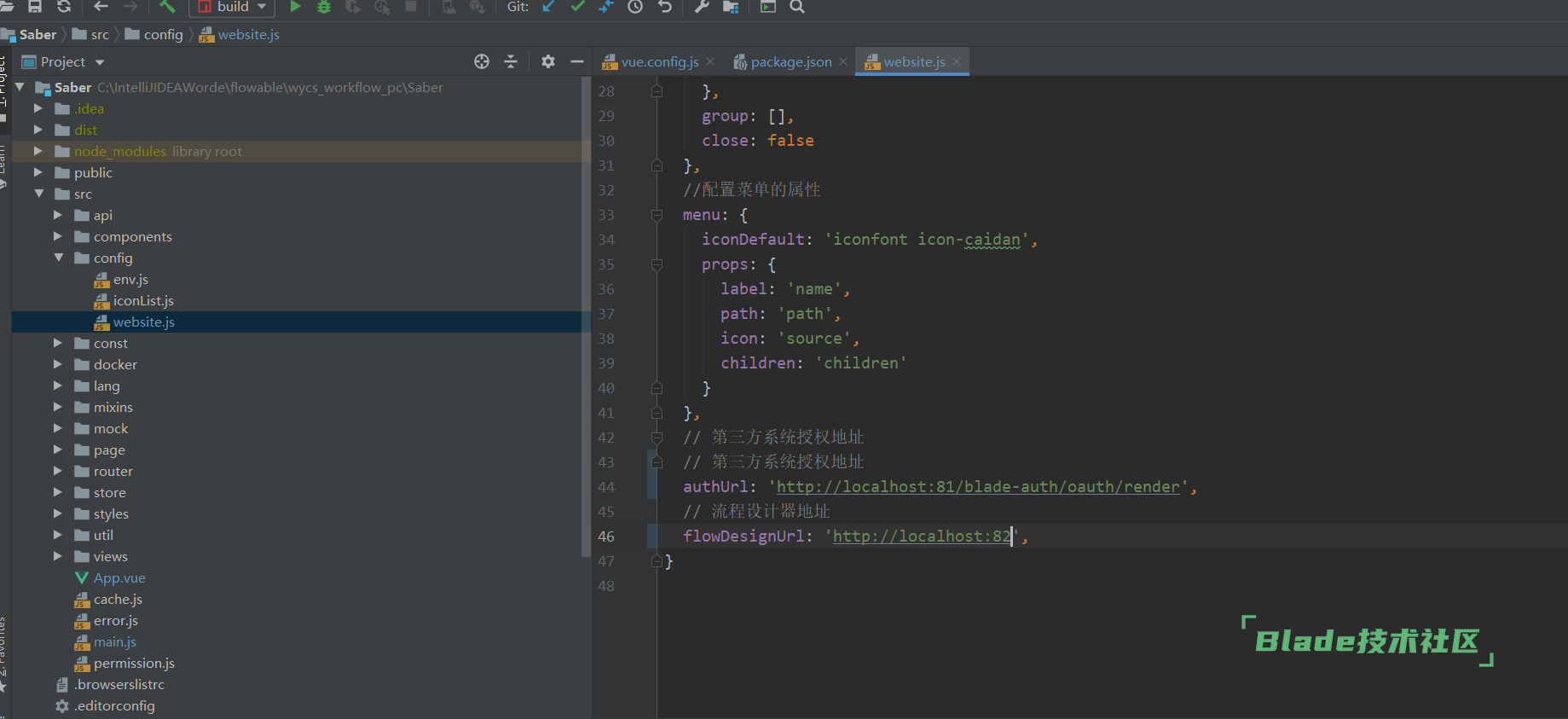Click line number 46 in the gutter

click(606, 536)
